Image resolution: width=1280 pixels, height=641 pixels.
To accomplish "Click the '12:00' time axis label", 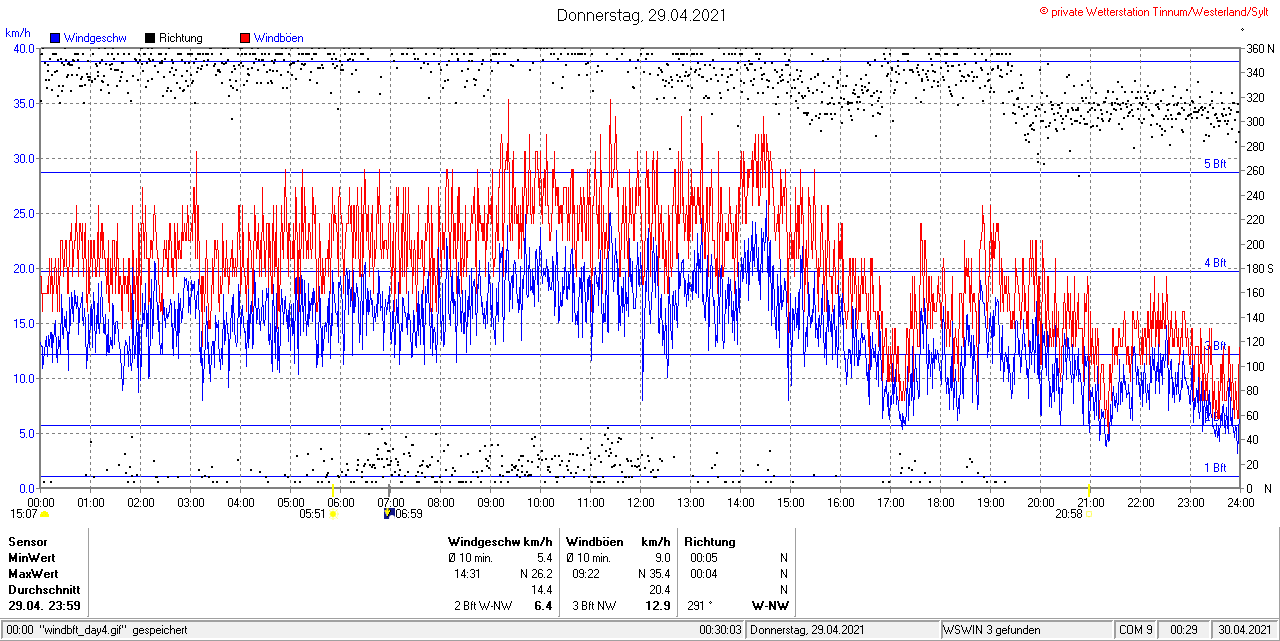I will tap(641, 503).
